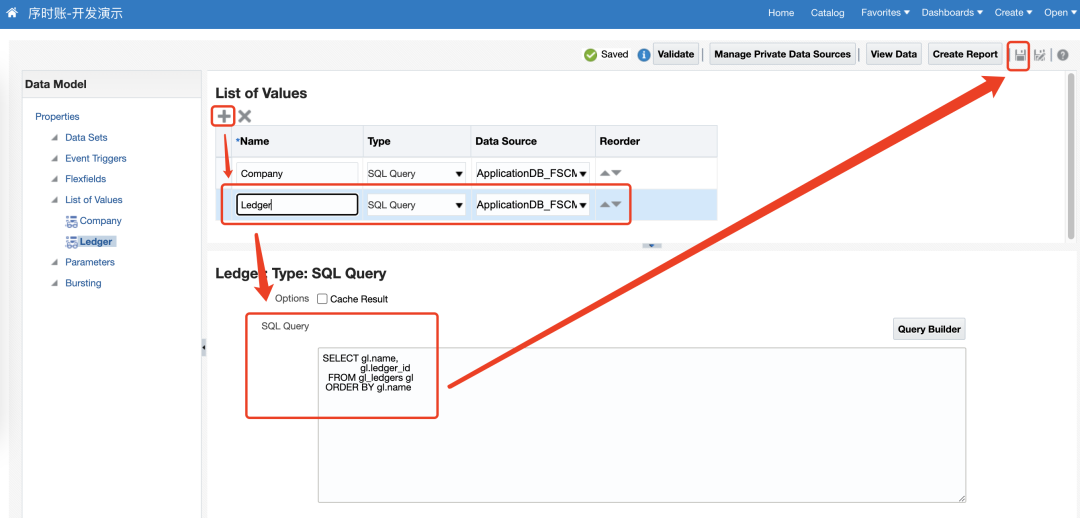The height and width of the screenshot is (518, 1080).
Task: Move Company row down with reorder arrow
Action: pyautogui.click(x=616, y=174)
